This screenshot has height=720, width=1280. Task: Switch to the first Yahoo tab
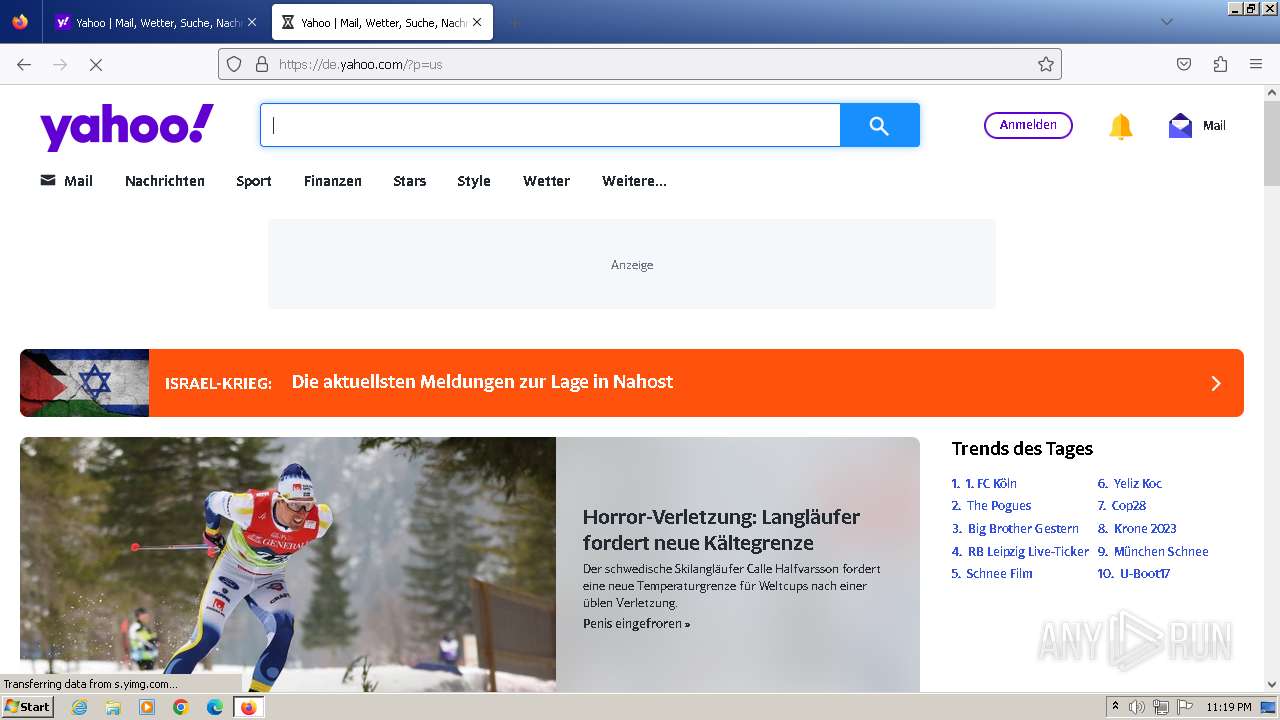[156, 22]
